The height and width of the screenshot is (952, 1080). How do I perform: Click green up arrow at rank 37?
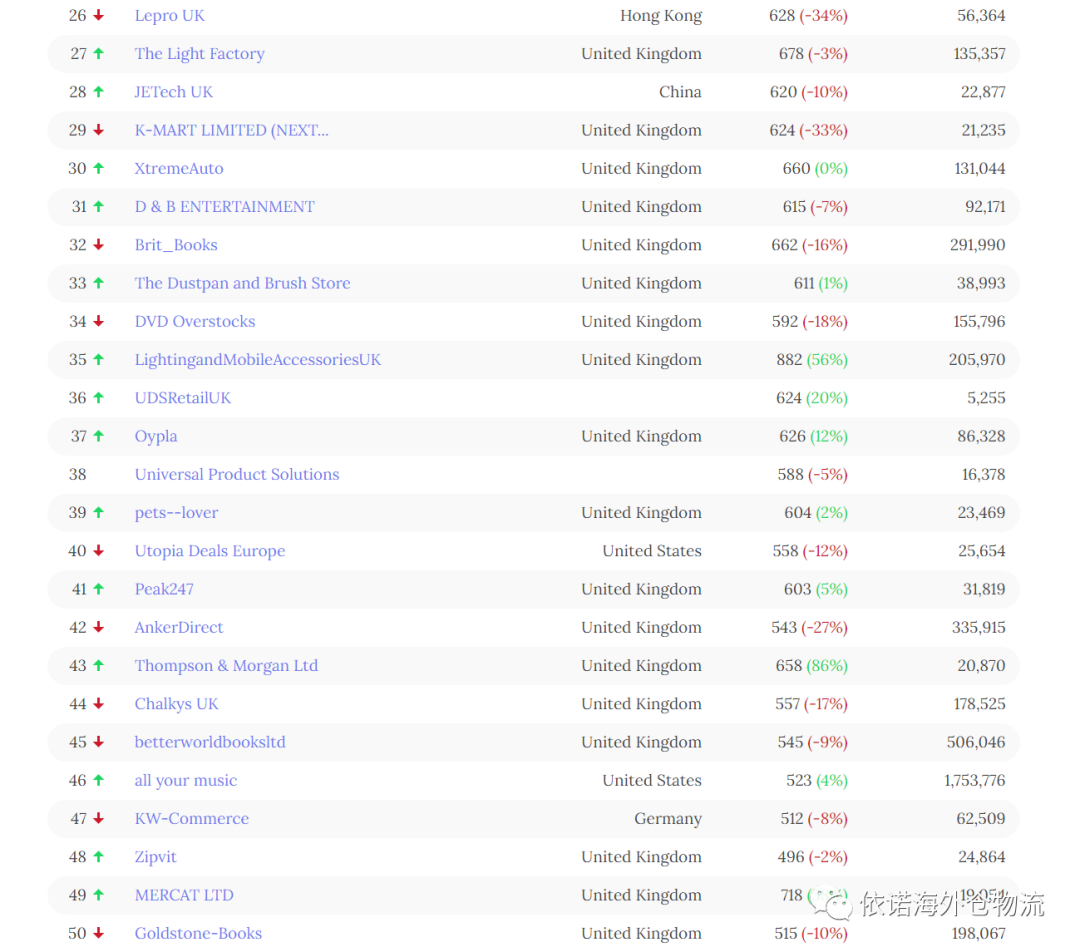click(x=98, y=435)
